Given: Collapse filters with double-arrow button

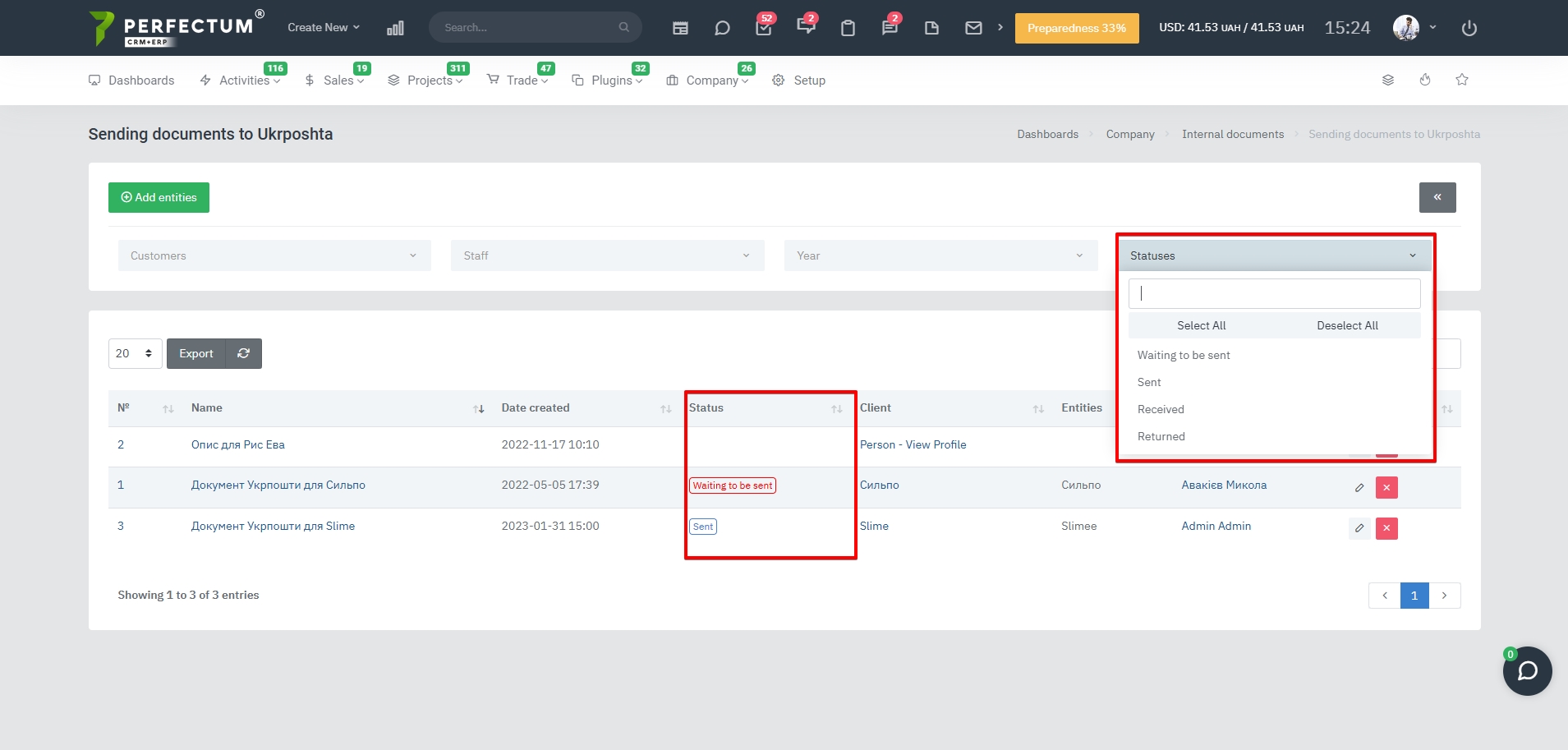Looking at the screenshot, I should [x=1437, y=197].
